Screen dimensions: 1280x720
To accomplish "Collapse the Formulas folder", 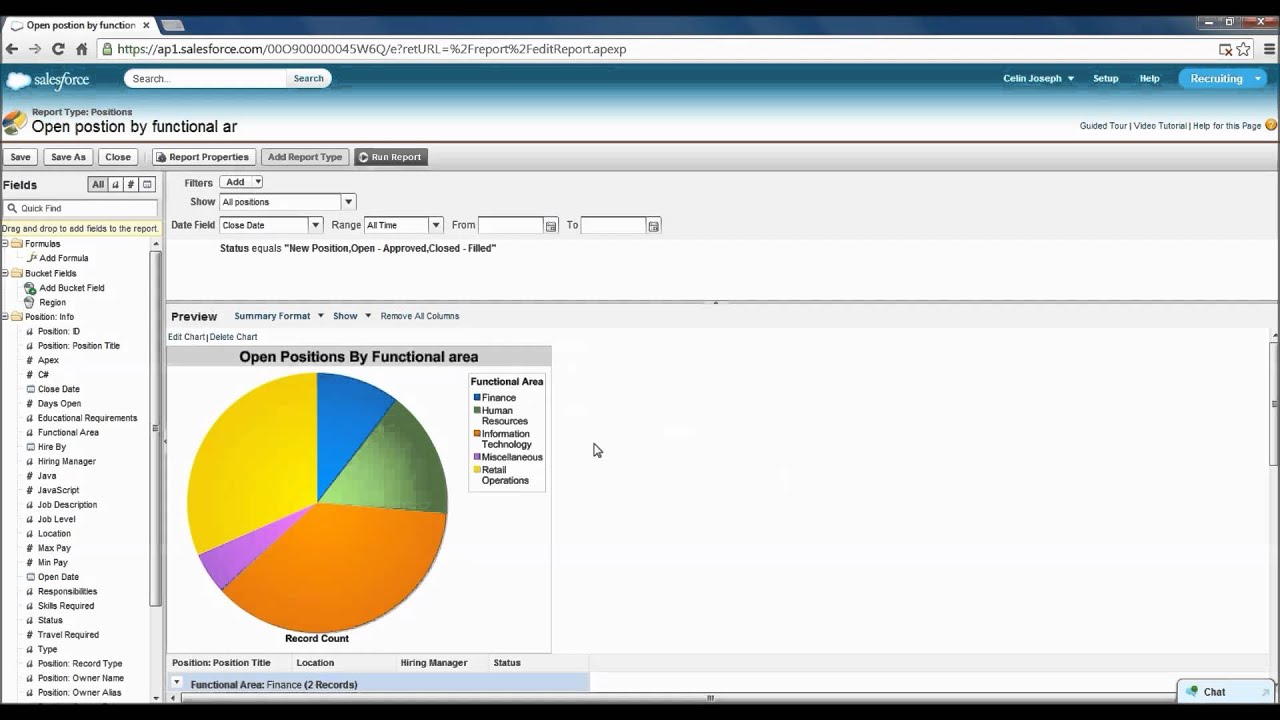I will 5,244.
